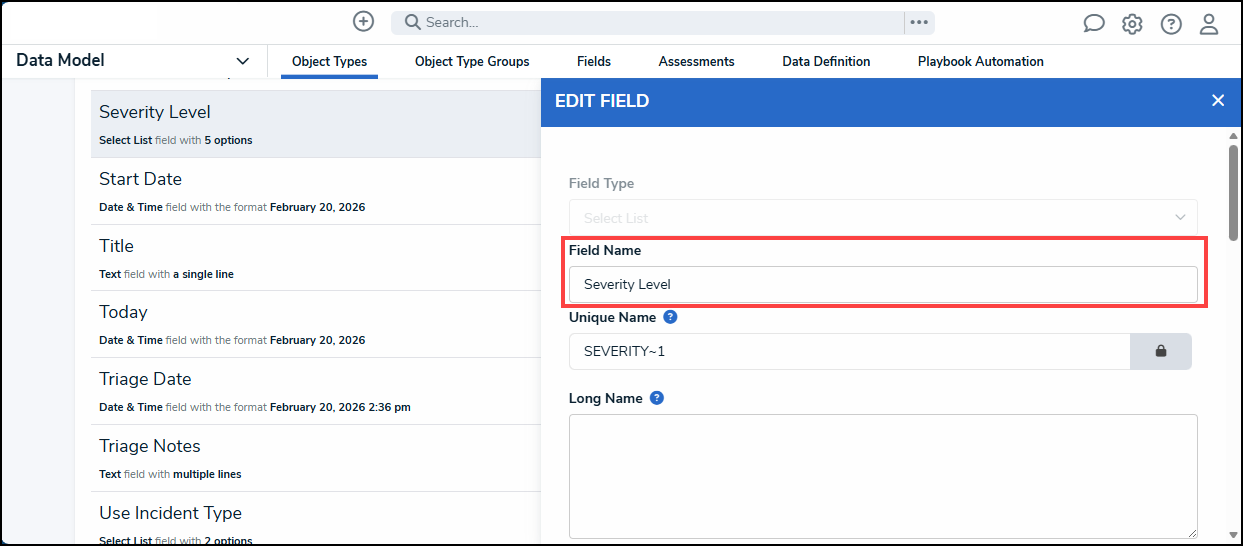
Task: Click the Field Name text input
Action: (882, 284)
